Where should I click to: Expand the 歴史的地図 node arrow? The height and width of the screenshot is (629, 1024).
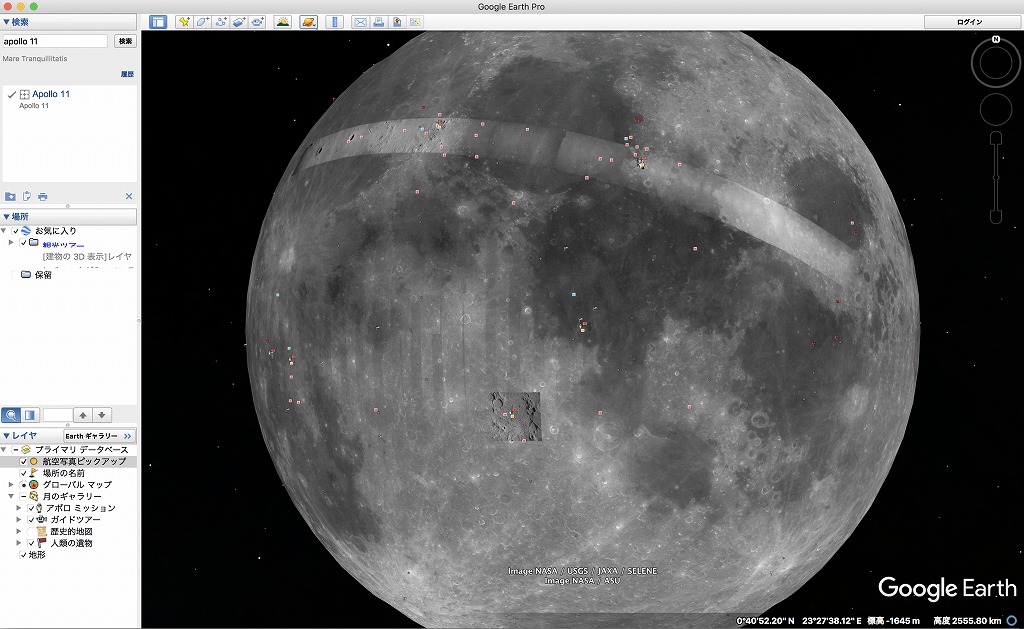(18, 532)
